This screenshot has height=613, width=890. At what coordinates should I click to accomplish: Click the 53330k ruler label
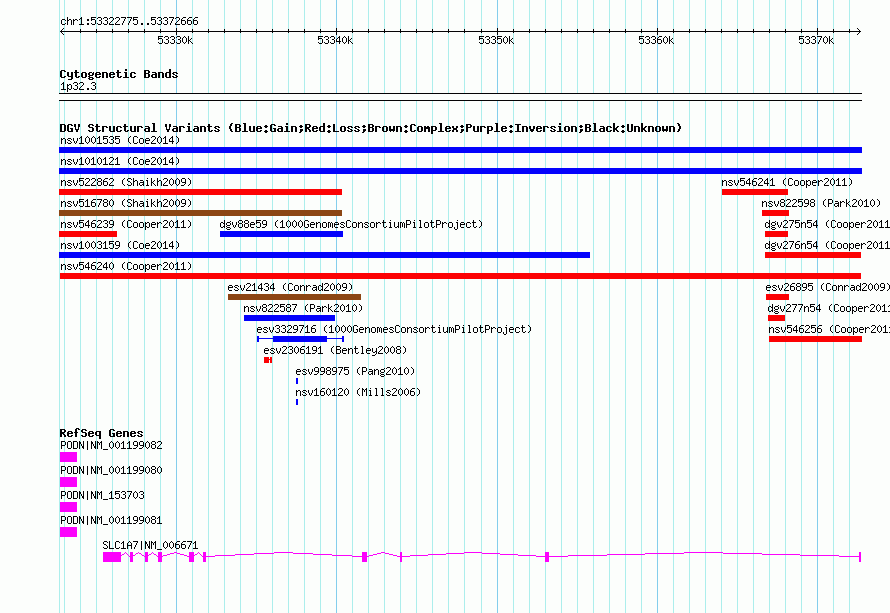coord(175,40)
